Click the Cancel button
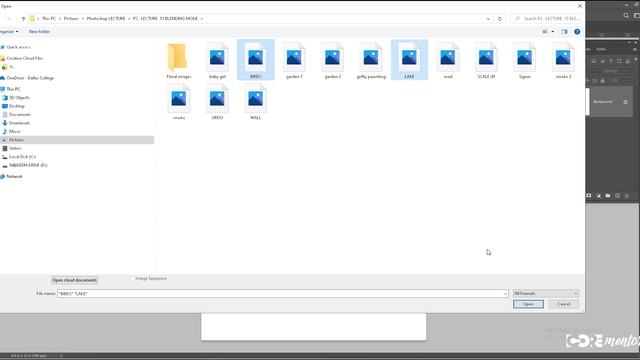The width and height of the screenshot is (640, 360). click(563, 304)
